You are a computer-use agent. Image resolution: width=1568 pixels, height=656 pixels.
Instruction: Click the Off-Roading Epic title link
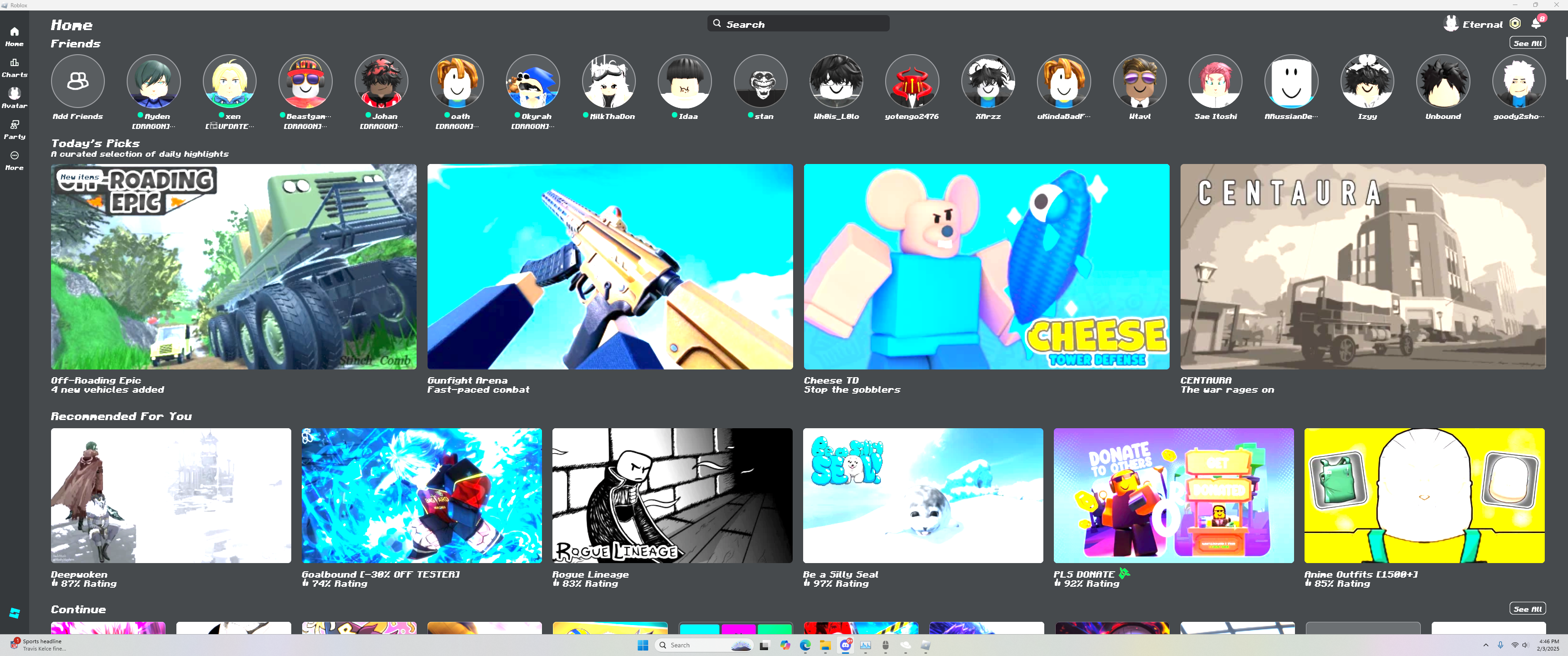pyautogui.click(x=96, y=380)
